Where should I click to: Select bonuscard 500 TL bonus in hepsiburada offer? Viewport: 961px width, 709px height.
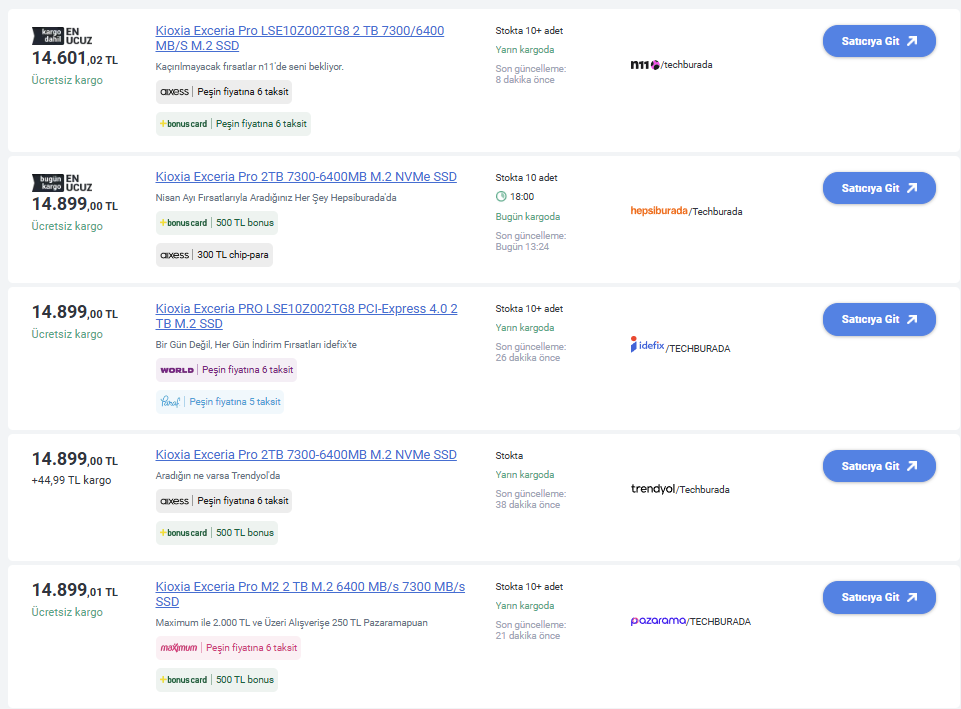(x=216, y=223)
